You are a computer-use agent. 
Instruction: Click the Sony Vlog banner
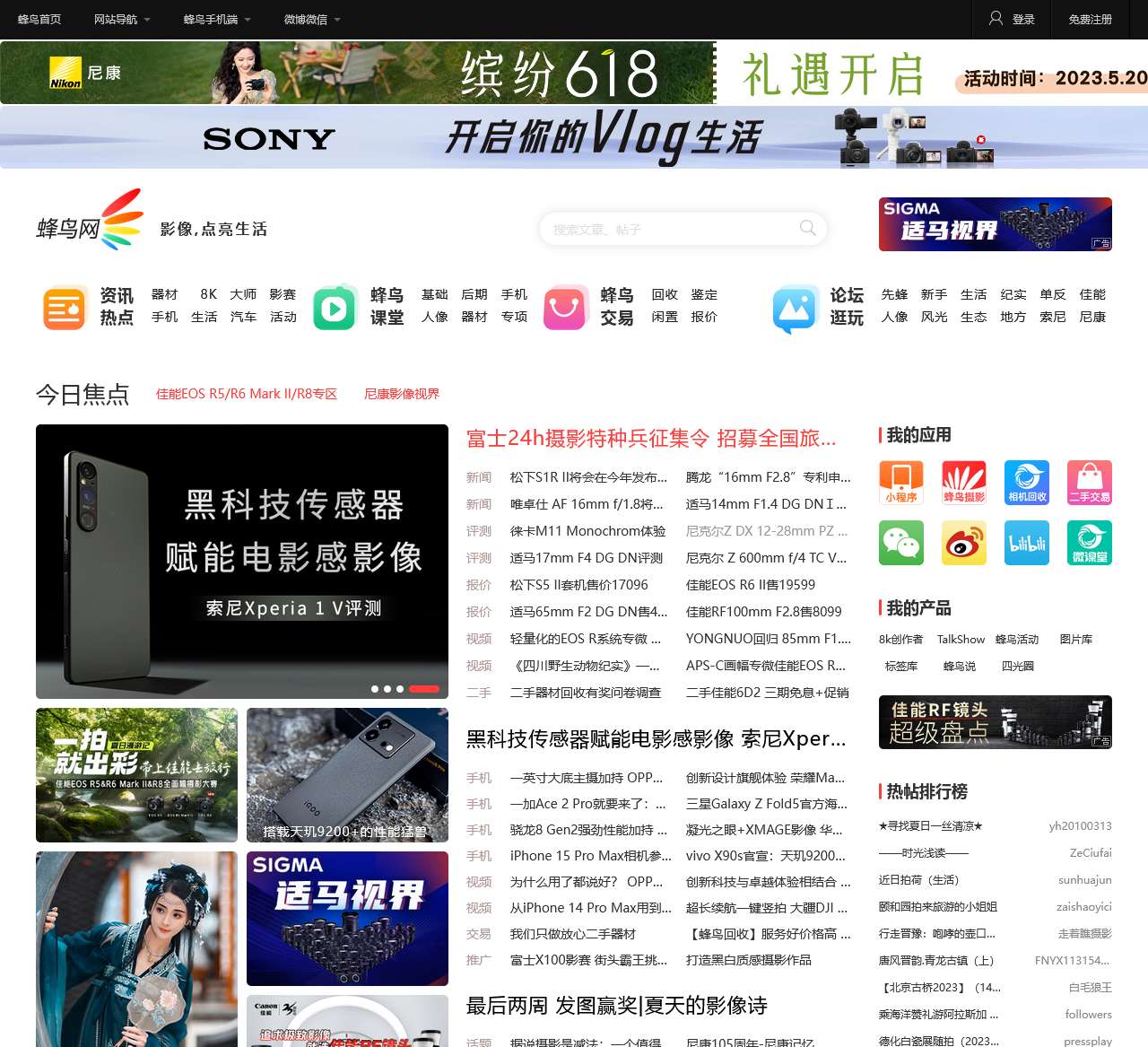[x=574, y=137]
